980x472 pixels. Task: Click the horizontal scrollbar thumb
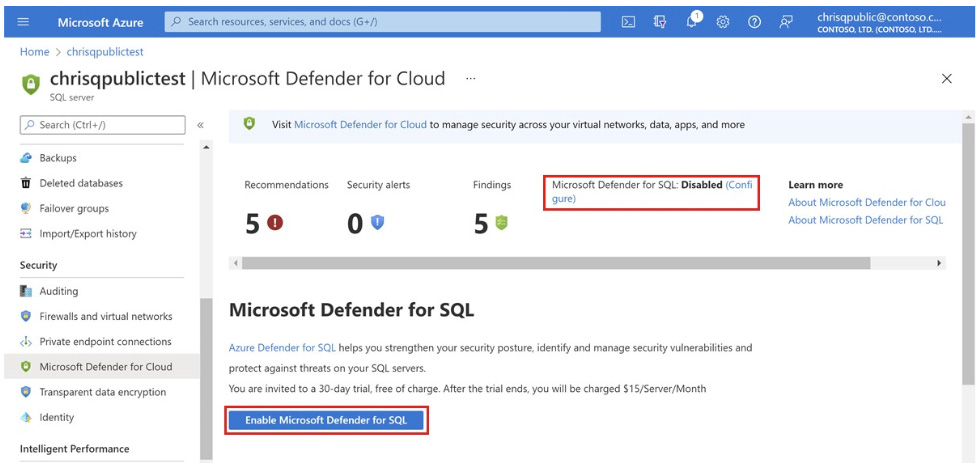pos(556,263)
